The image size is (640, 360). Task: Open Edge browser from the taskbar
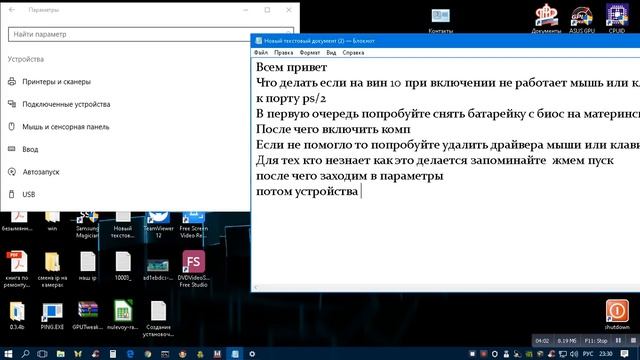[x=130, y=353]
